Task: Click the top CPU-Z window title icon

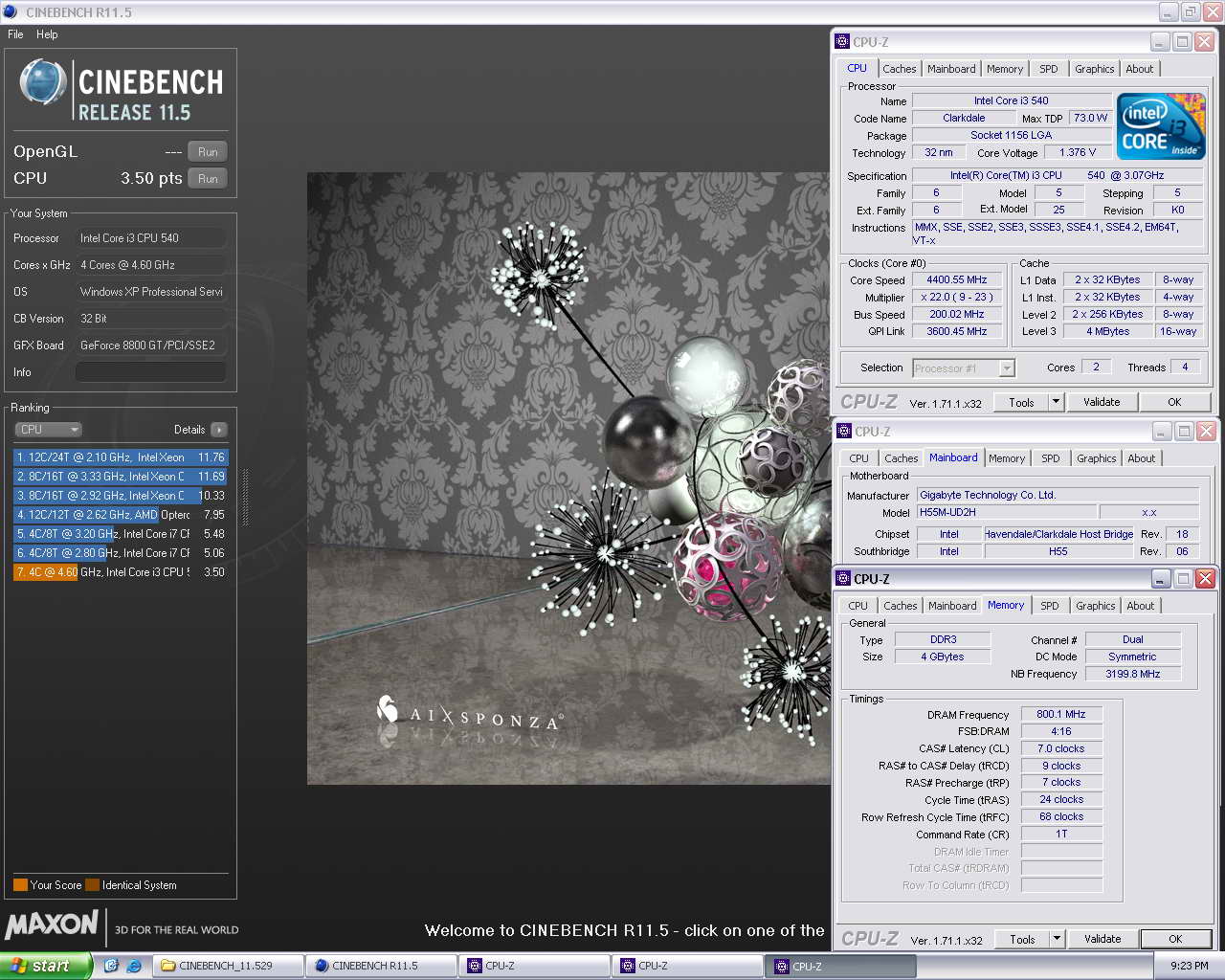Action: point(842,41)
